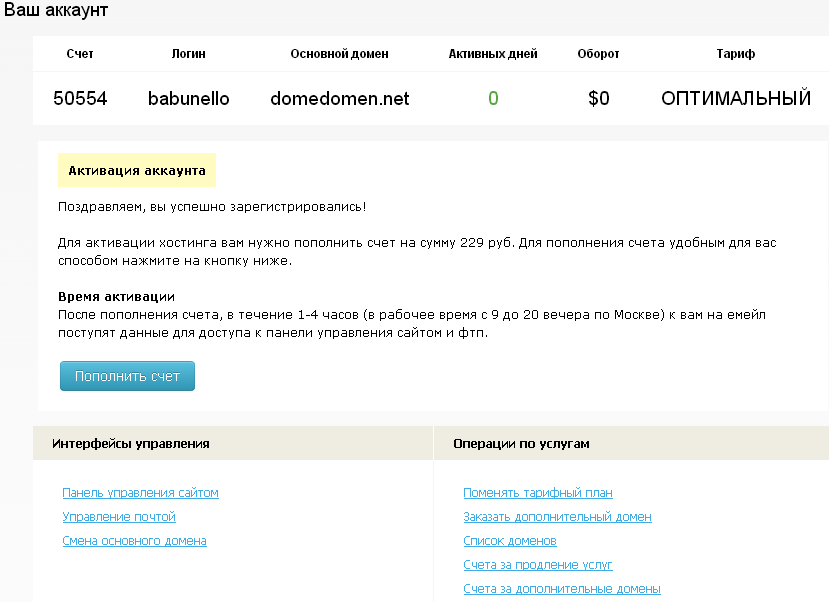The width and height of the screenshot is (829, 602).
Task: Click the Время активации subheading
Action: click(116, 297)
